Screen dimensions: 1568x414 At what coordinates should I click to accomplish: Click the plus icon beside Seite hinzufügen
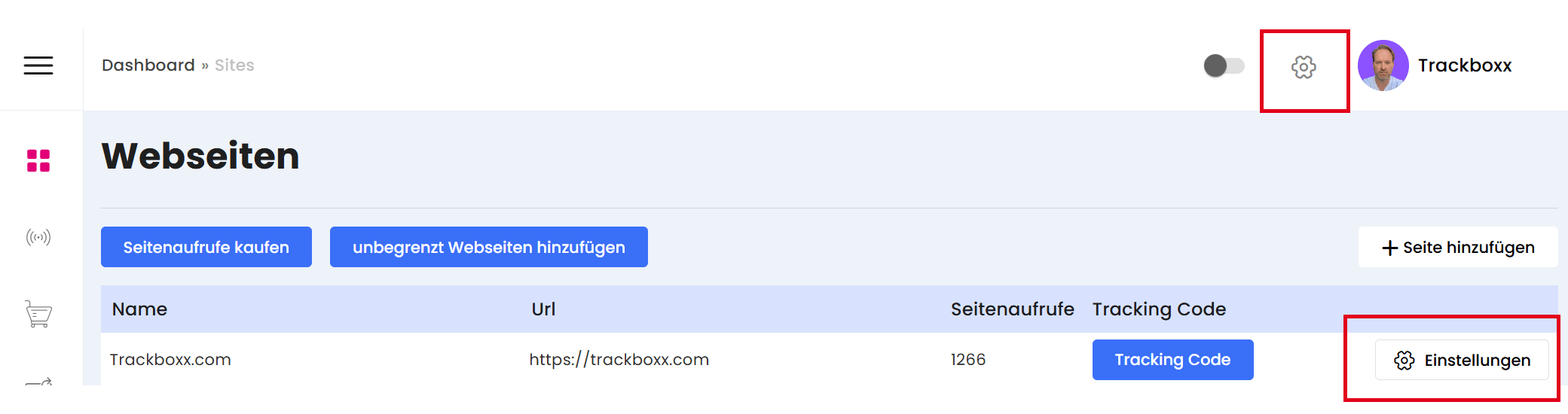(x=1389, y=248)
